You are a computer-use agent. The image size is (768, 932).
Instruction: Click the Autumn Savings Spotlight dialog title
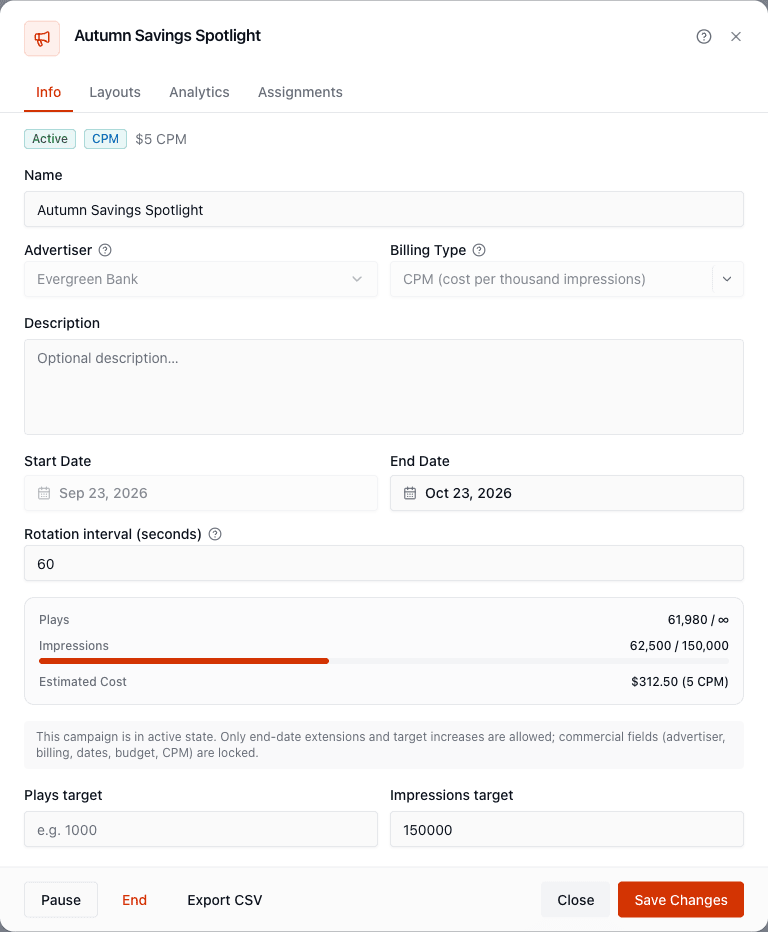tap(168, 36)
